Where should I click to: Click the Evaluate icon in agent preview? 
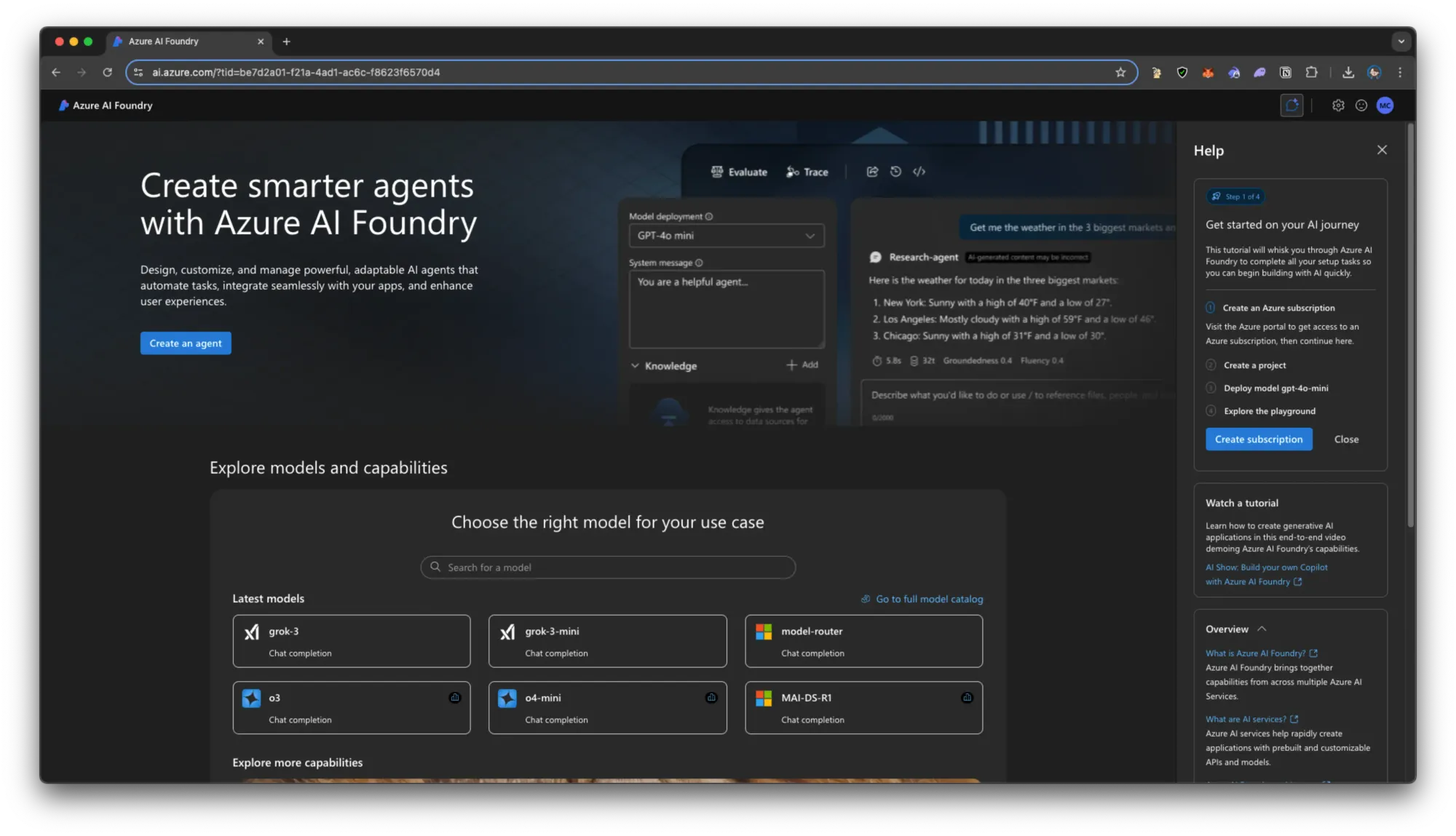(717, 172)
